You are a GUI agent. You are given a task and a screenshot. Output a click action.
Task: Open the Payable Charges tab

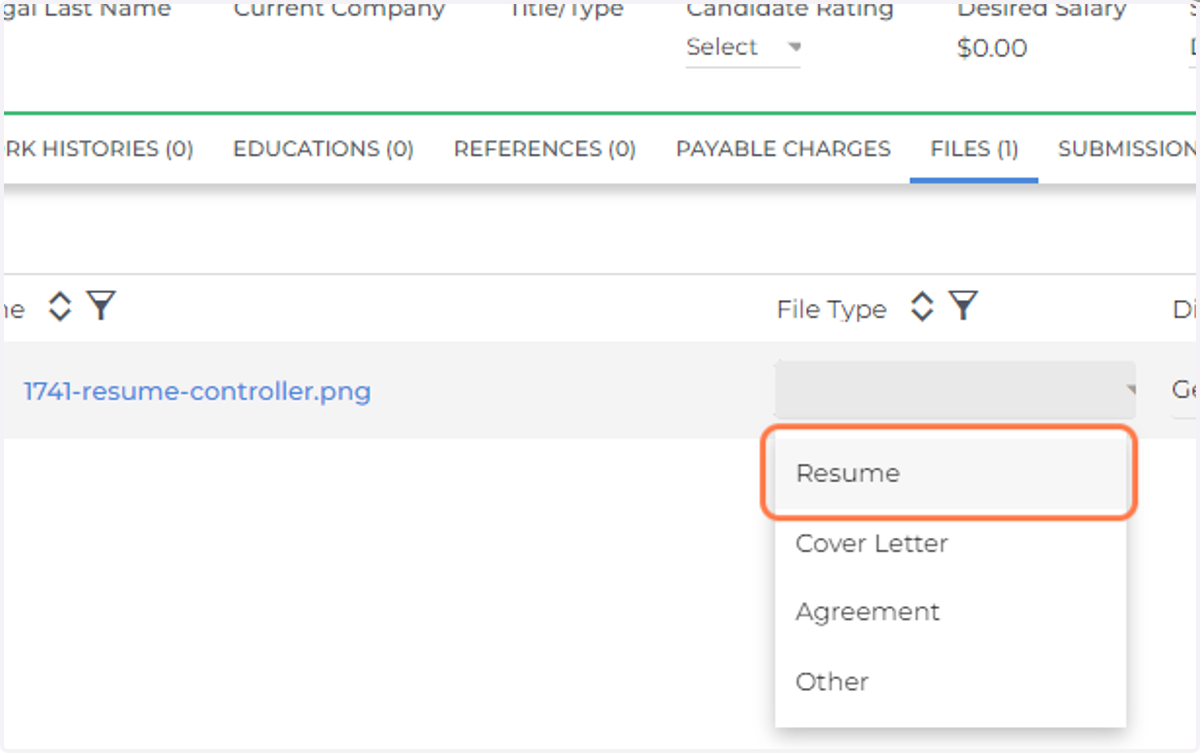click(x=783, y=149)
